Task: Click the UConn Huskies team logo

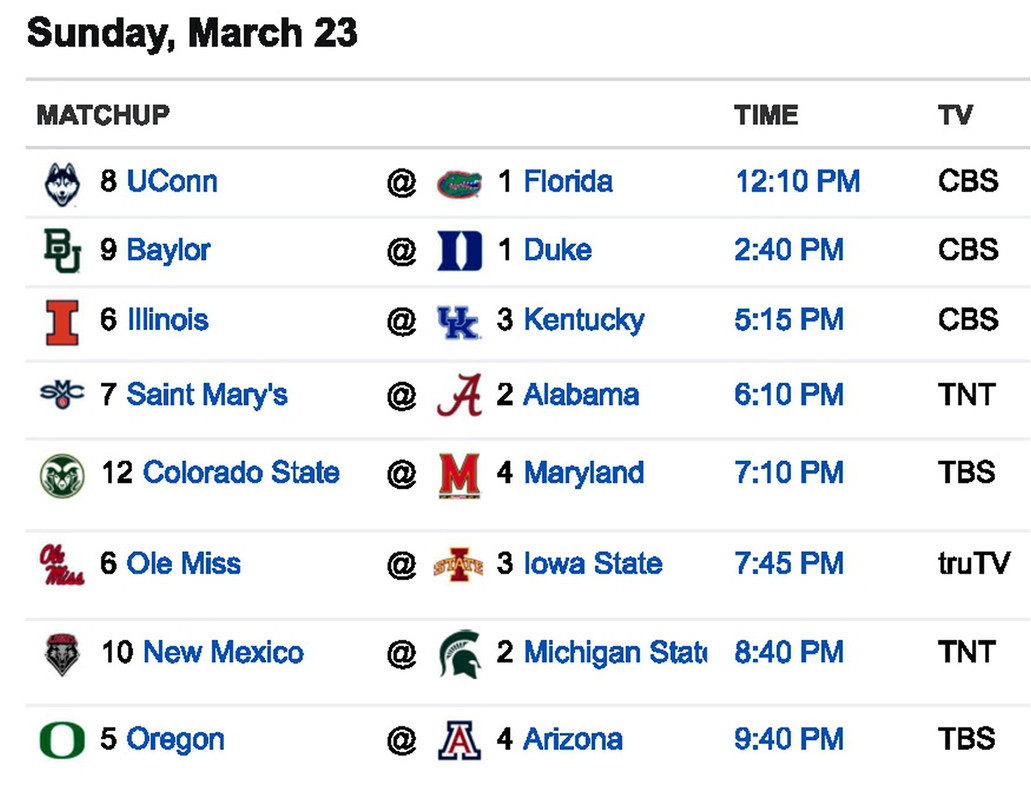Action: point(61,183)
